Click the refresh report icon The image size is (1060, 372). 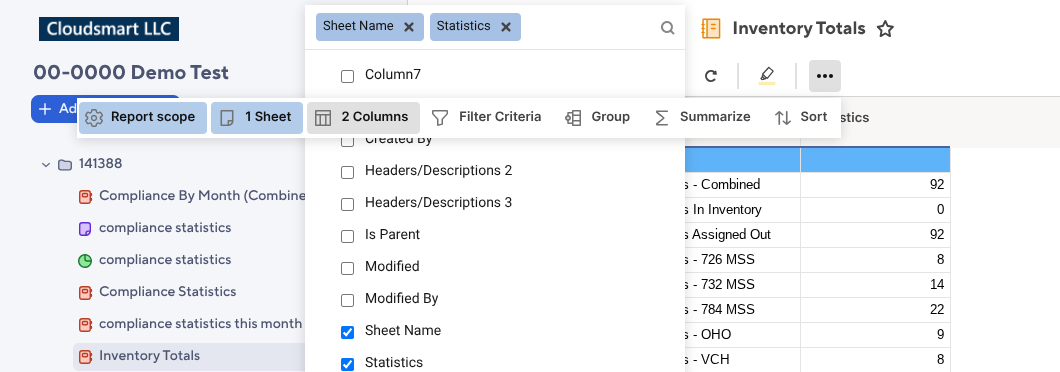pos(710,76)
